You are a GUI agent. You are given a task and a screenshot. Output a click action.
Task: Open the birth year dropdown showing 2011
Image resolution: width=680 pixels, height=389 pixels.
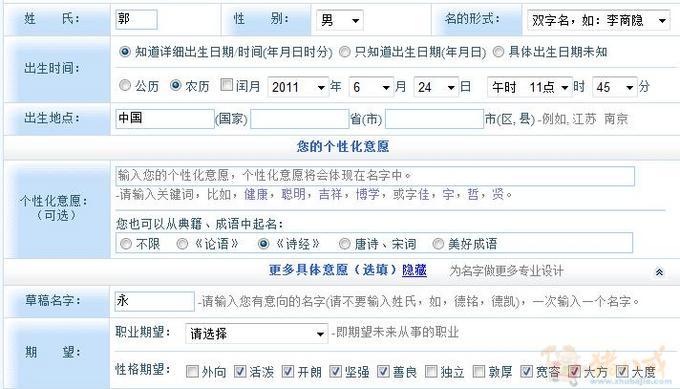[x=298, y=87]
